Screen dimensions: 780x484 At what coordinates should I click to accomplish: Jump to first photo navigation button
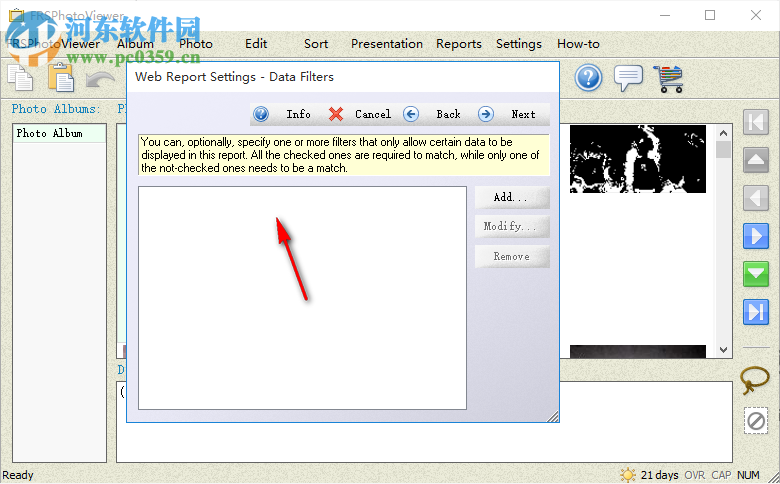[x=756, y=122]
